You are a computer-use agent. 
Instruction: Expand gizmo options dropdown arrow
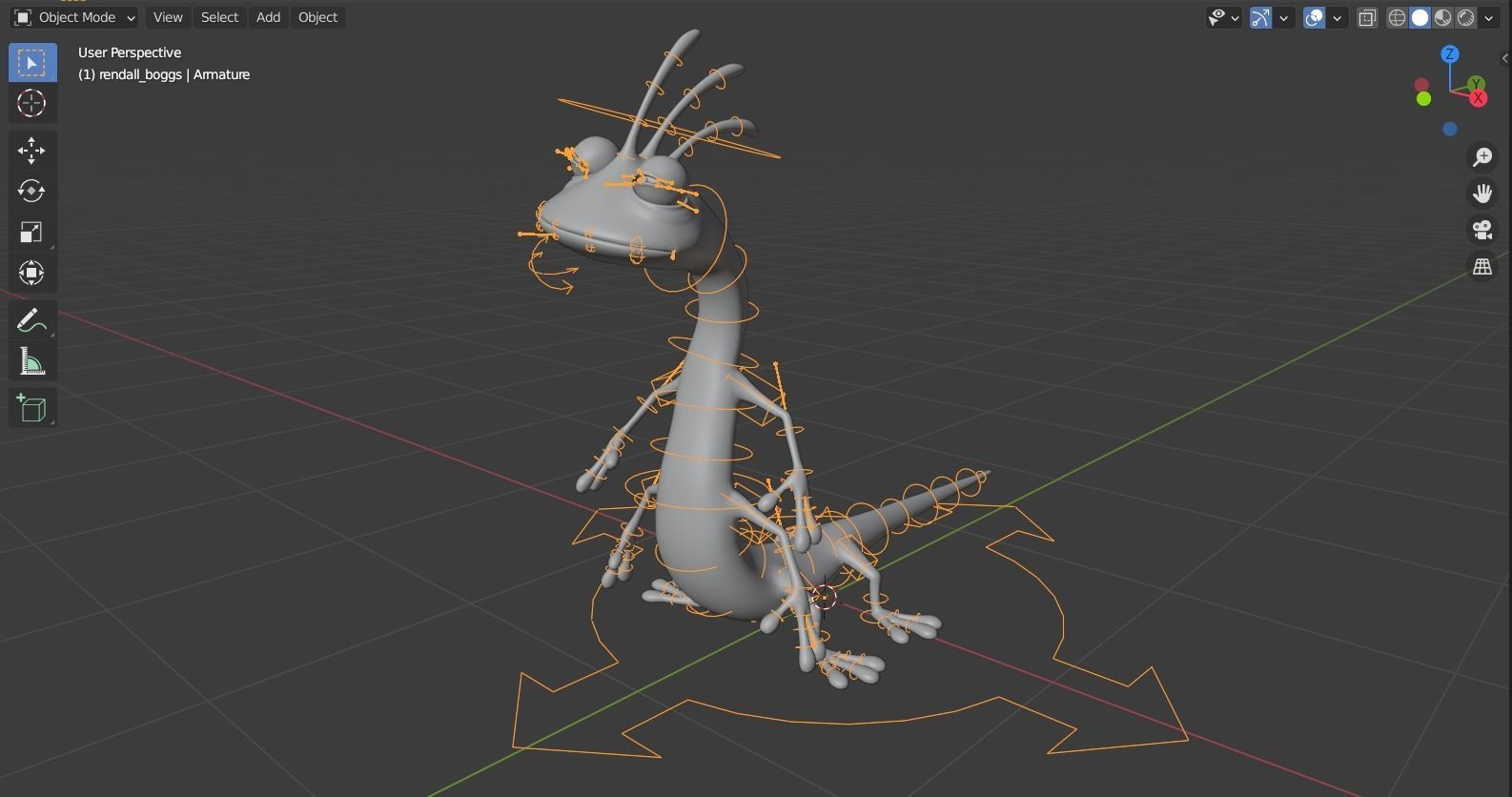tap(1283, 17)
